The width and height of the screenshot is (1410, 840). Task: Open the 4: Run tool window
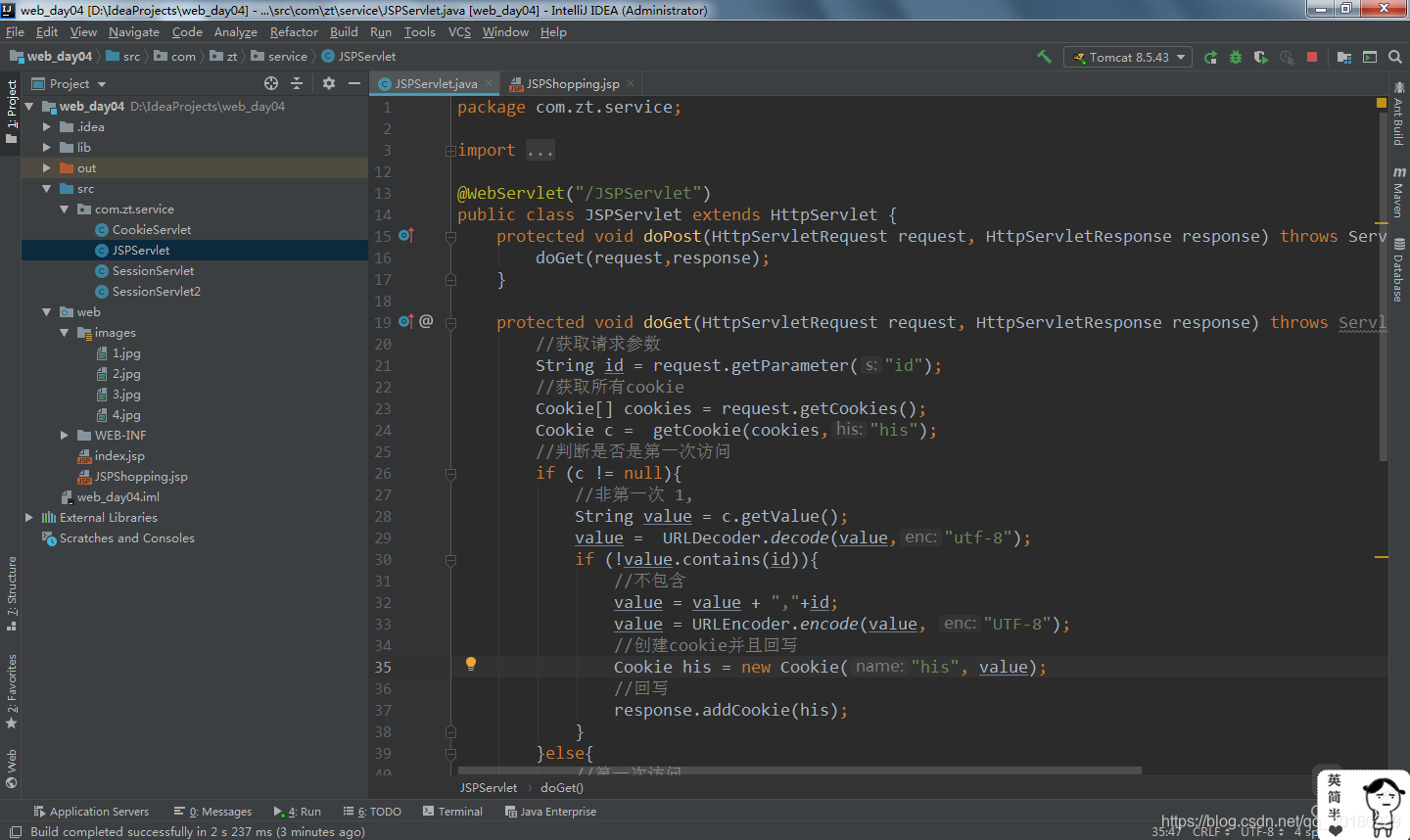point(298,812)
